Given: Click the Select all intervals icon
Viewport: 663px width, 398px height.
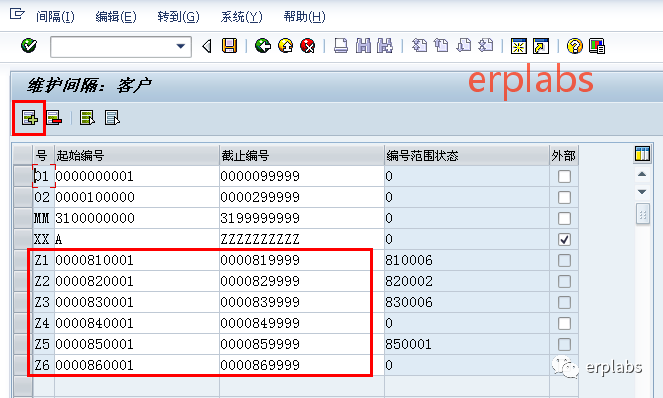Looking at the screenshot, I should [x=87, y=118].
